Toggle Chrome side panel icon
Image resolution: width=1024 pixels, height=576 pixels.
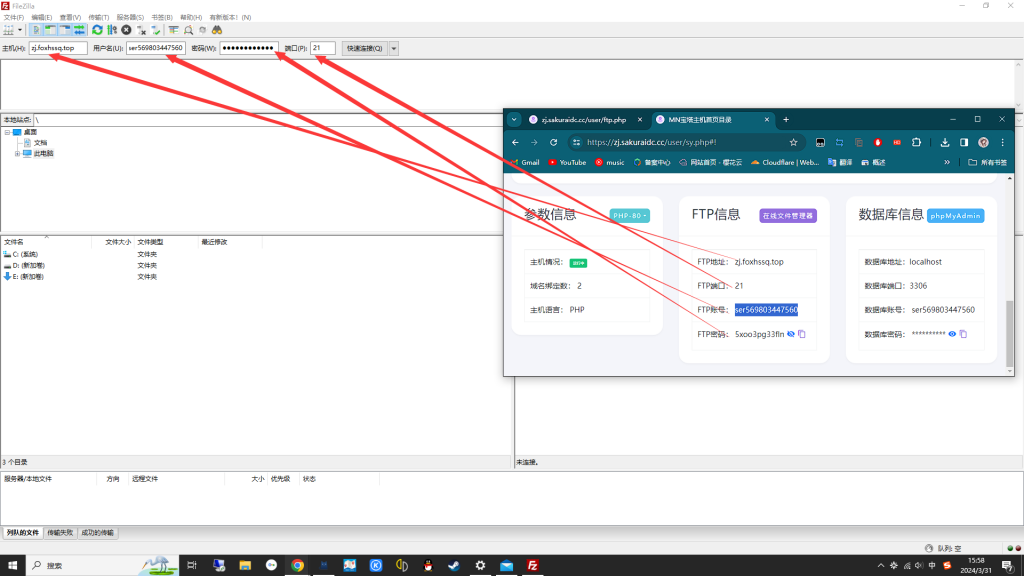(x=964, y=142)
